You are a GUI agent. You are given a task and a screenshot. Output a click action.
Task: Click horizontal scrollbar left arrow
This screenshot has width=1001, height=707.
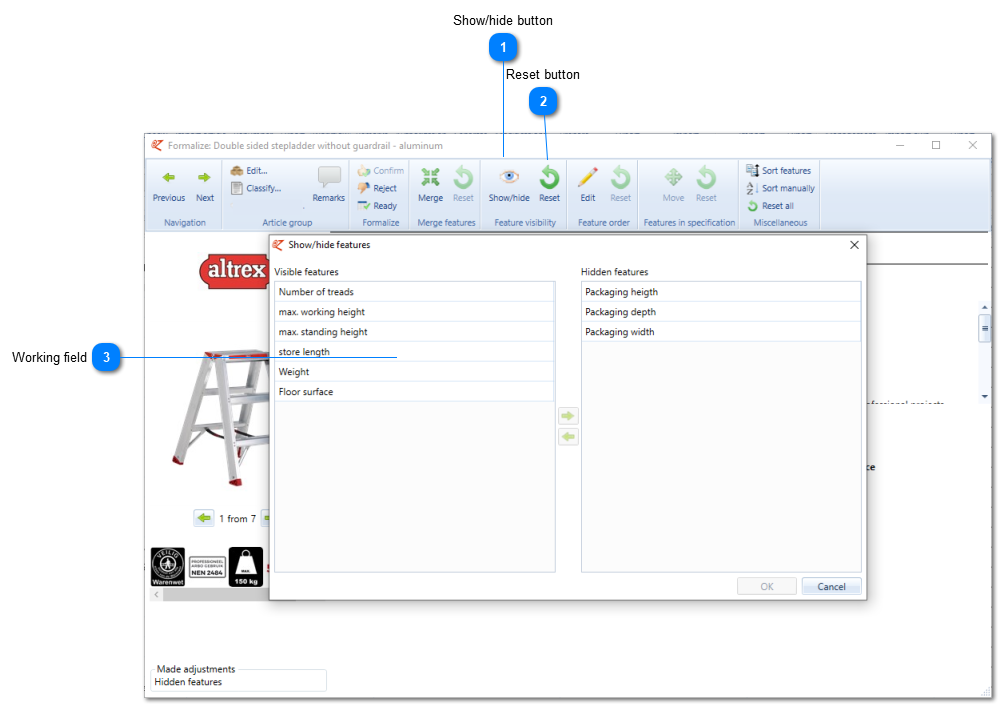156,595
